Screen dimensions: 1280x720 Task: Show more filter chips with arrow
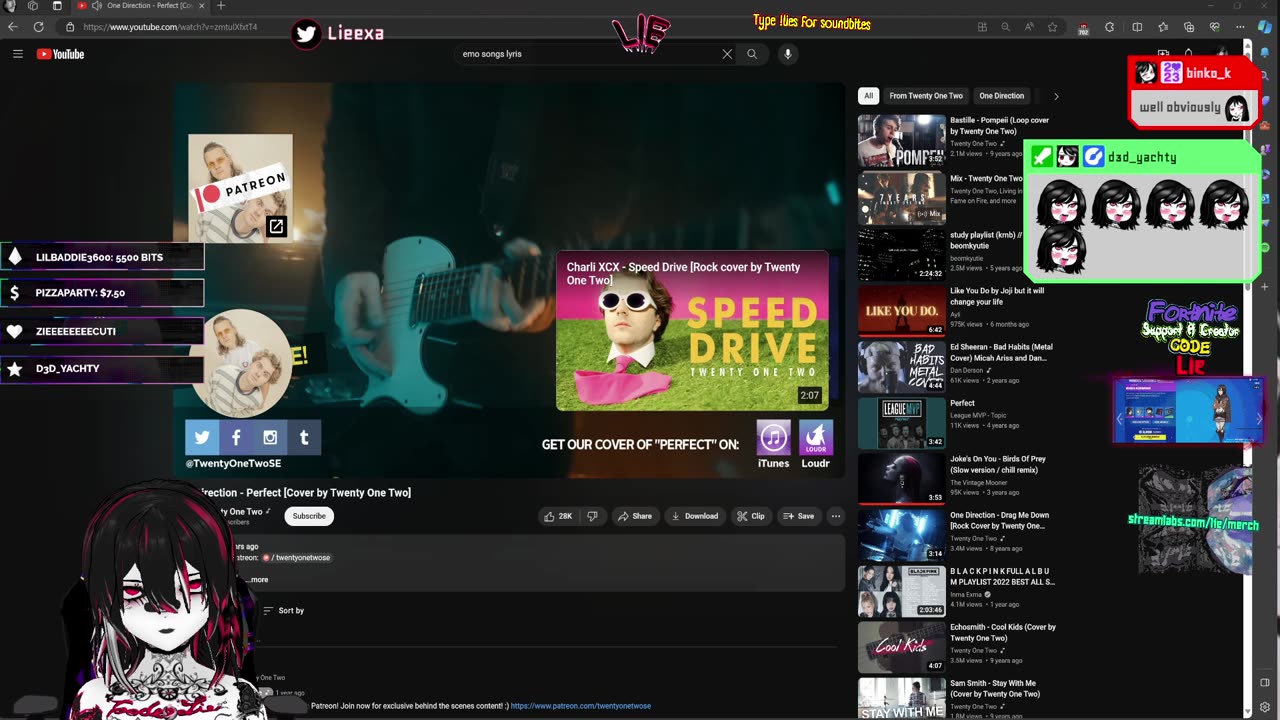pos(1056,96)
